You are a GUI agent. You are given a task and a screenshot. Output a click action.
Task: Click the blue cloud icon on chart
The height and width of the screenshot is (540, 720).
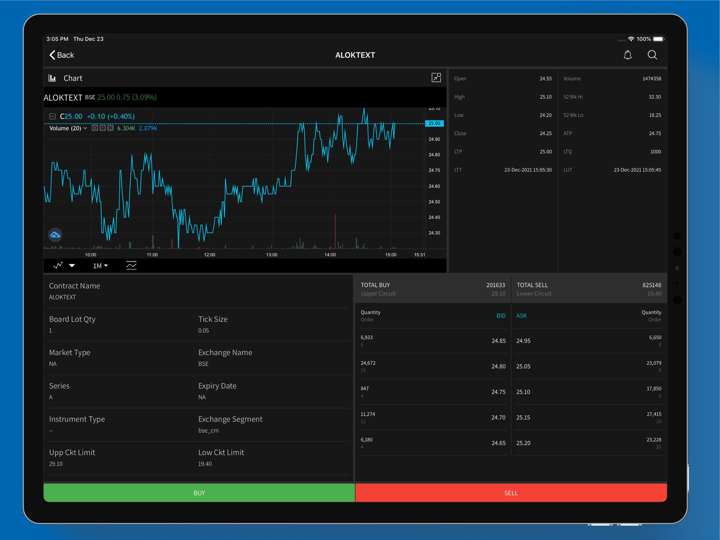point(55,235)
